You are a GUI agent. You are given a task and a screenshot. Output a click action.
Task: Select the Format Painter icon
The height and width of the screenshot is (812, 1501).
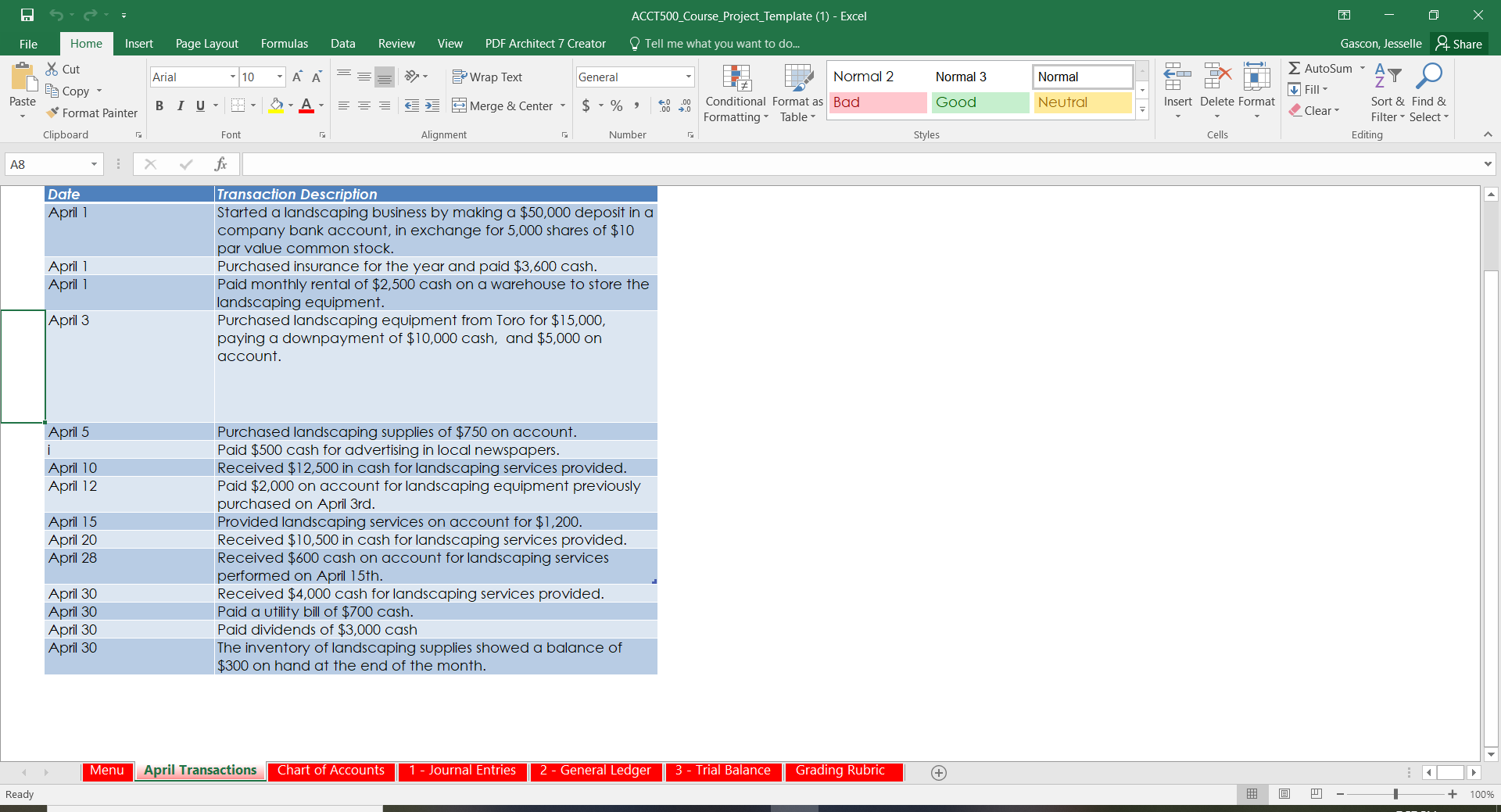pos(91,113)
